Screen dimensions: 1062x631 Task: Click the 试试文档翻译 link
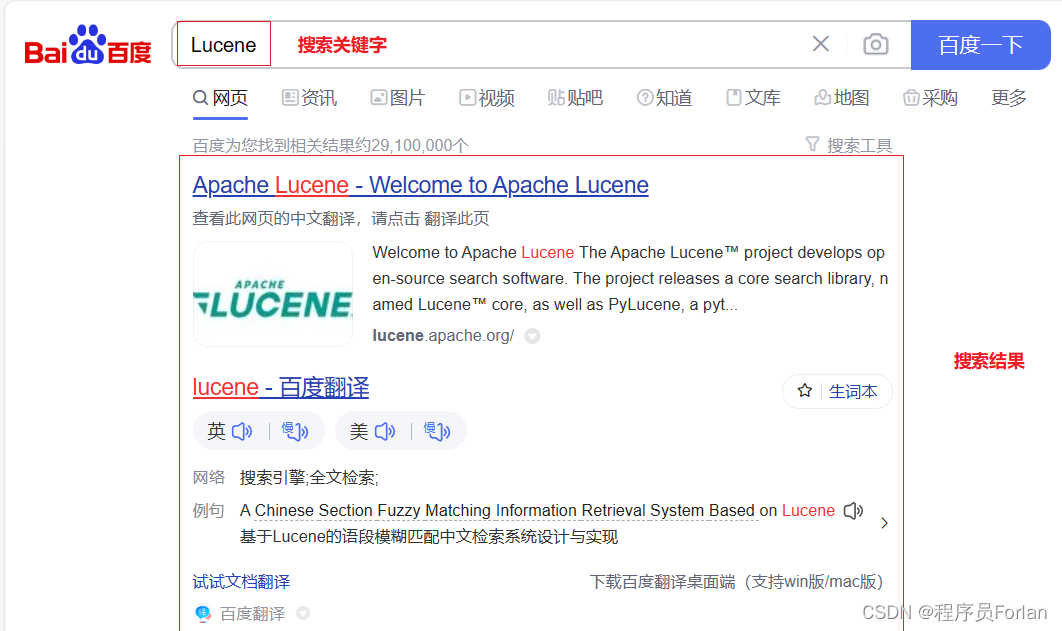pos(241,582)
